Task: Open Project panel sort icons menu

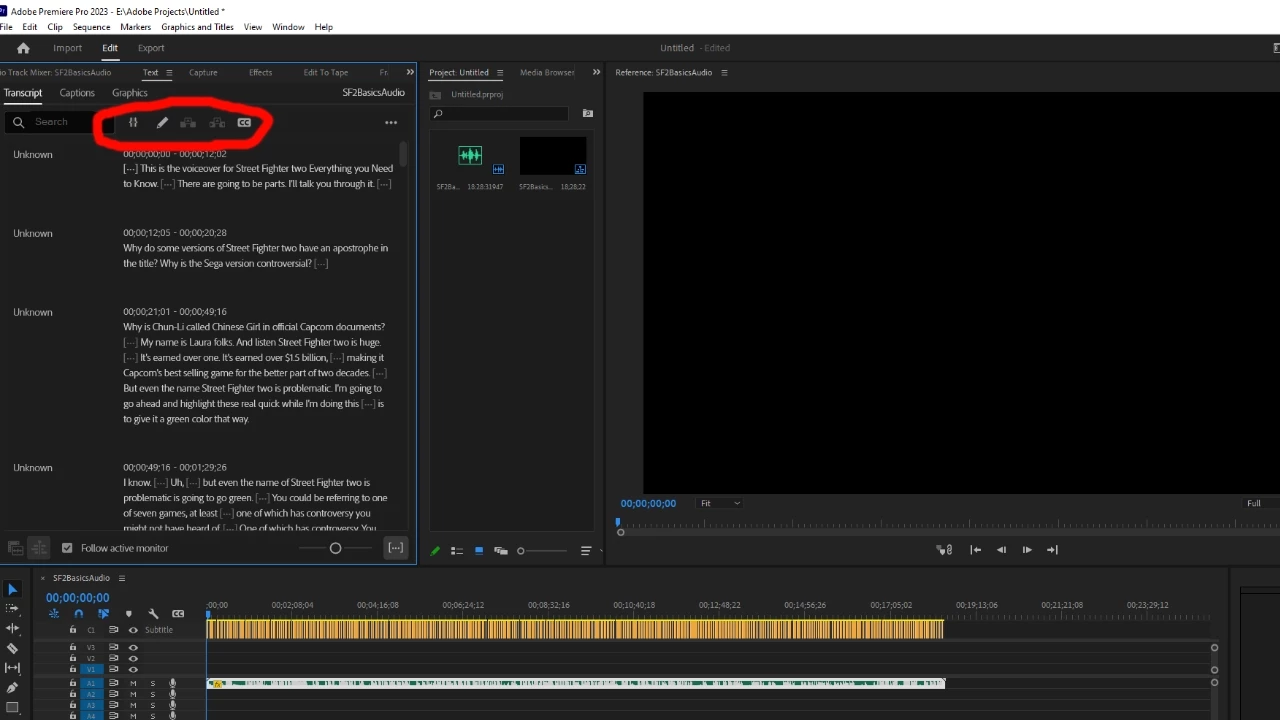Action: point(586,551)
